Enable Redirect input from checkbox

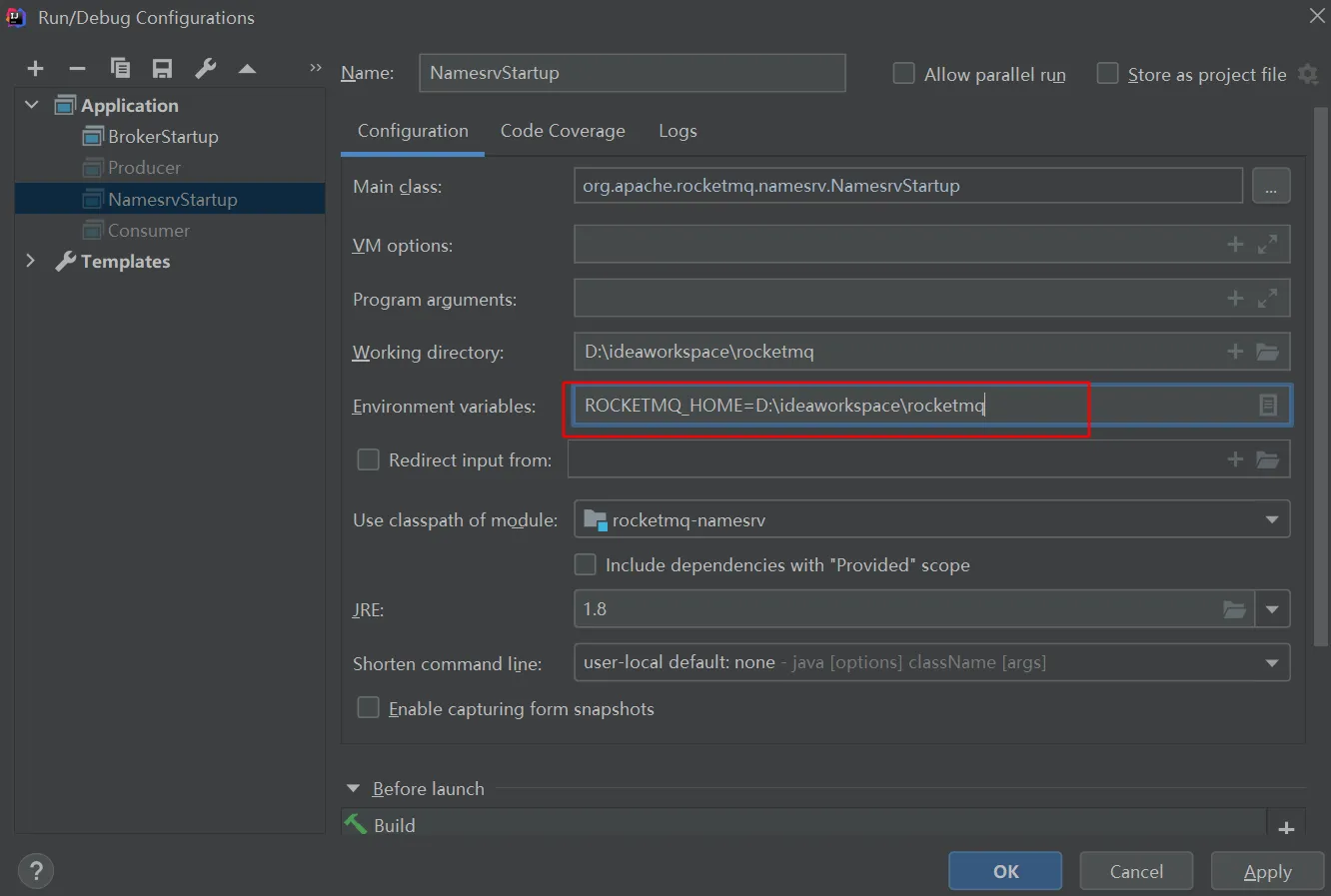click(368, 459)
